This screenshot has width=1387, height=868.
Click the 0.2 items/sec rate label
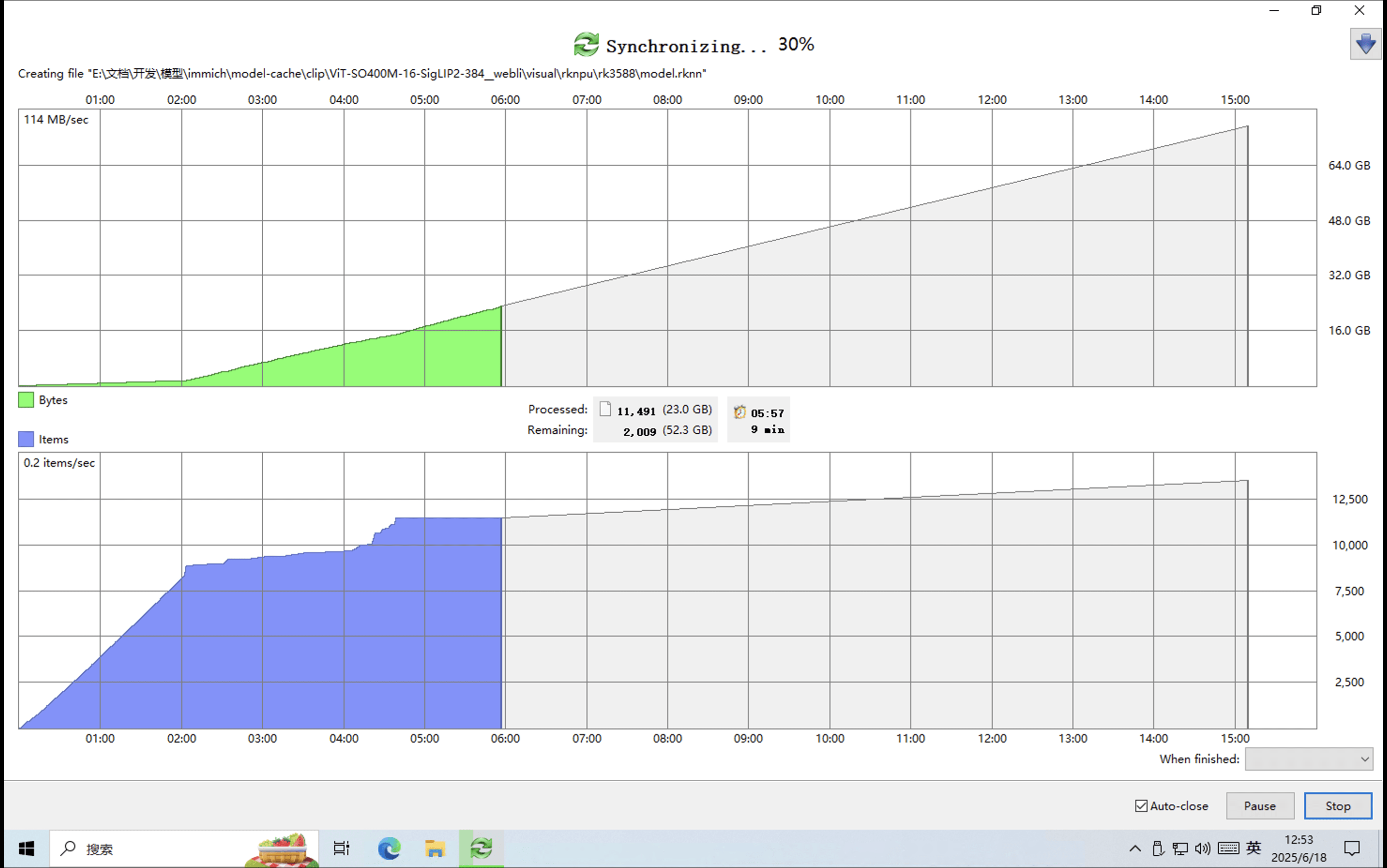(59, 463)
